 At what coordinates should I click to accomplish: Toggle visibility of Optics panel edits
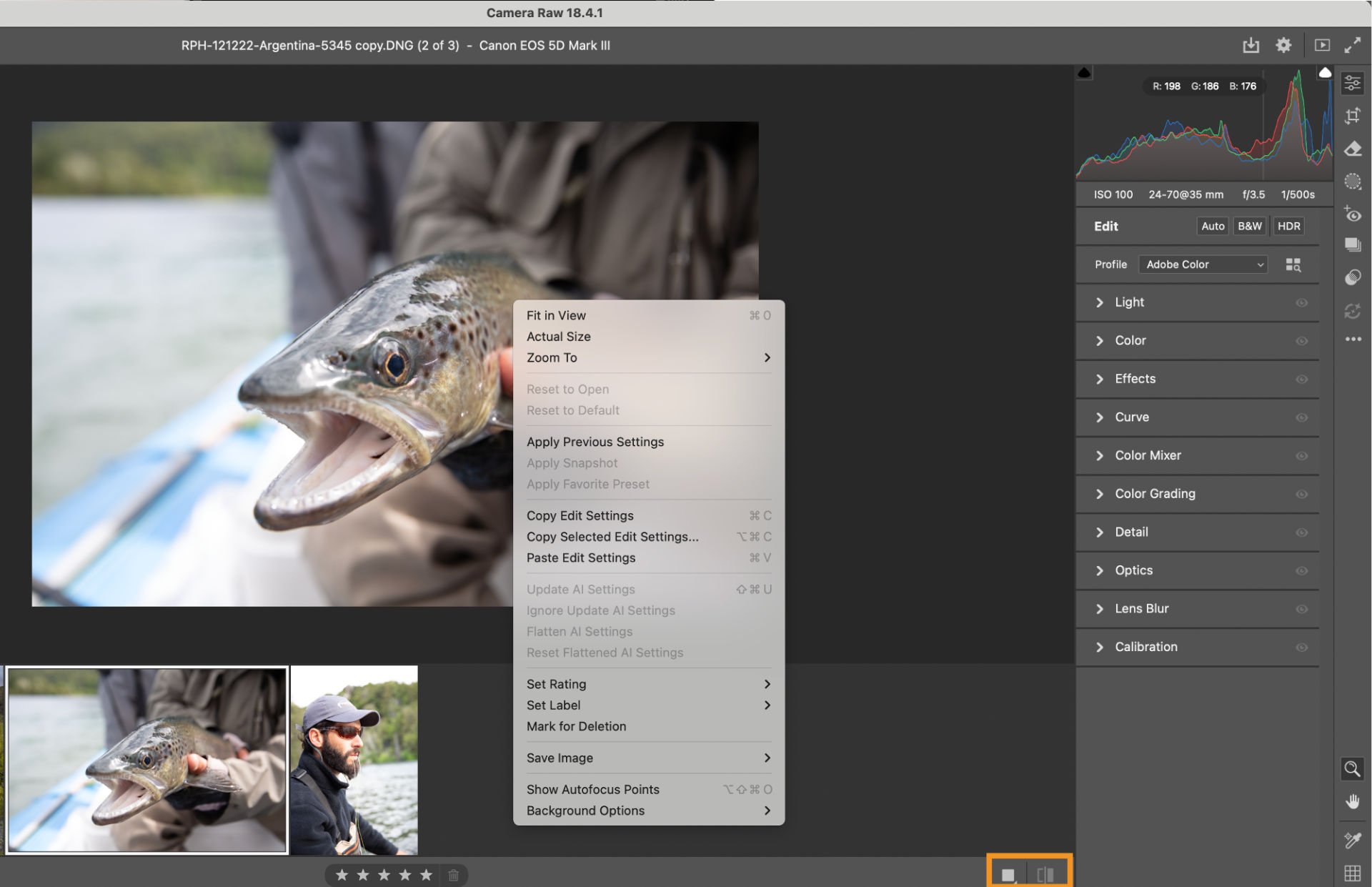(1301, 571)
